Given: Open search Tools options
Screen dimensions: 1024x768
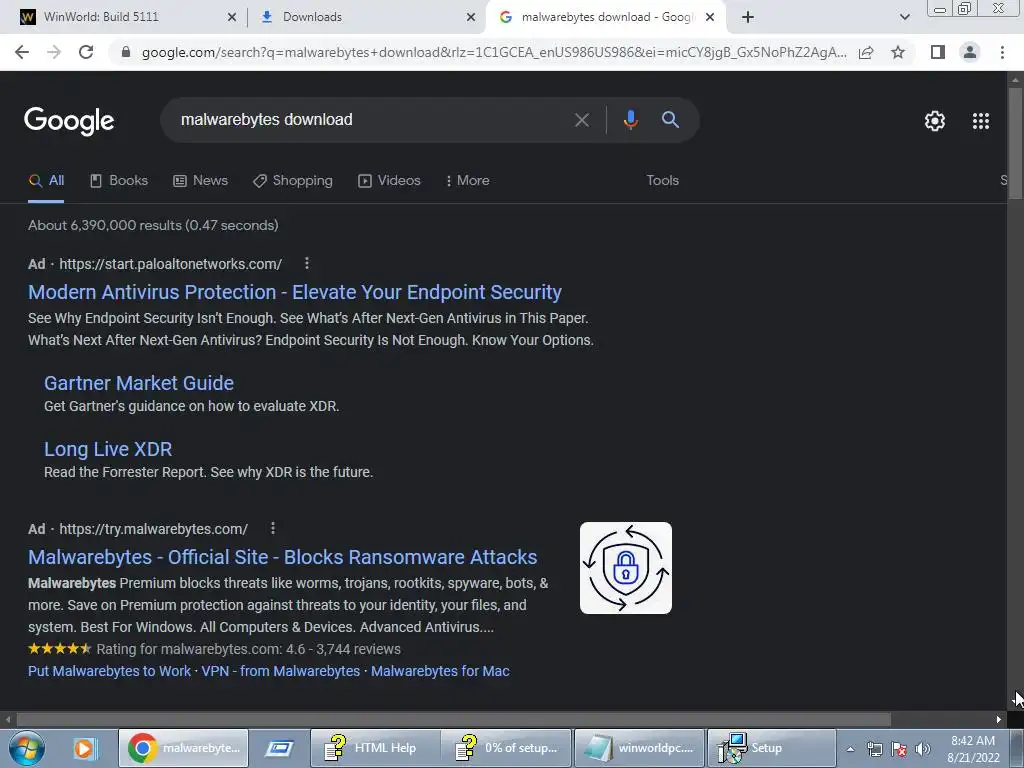Looking at the screenshot, I should [662, 181].
